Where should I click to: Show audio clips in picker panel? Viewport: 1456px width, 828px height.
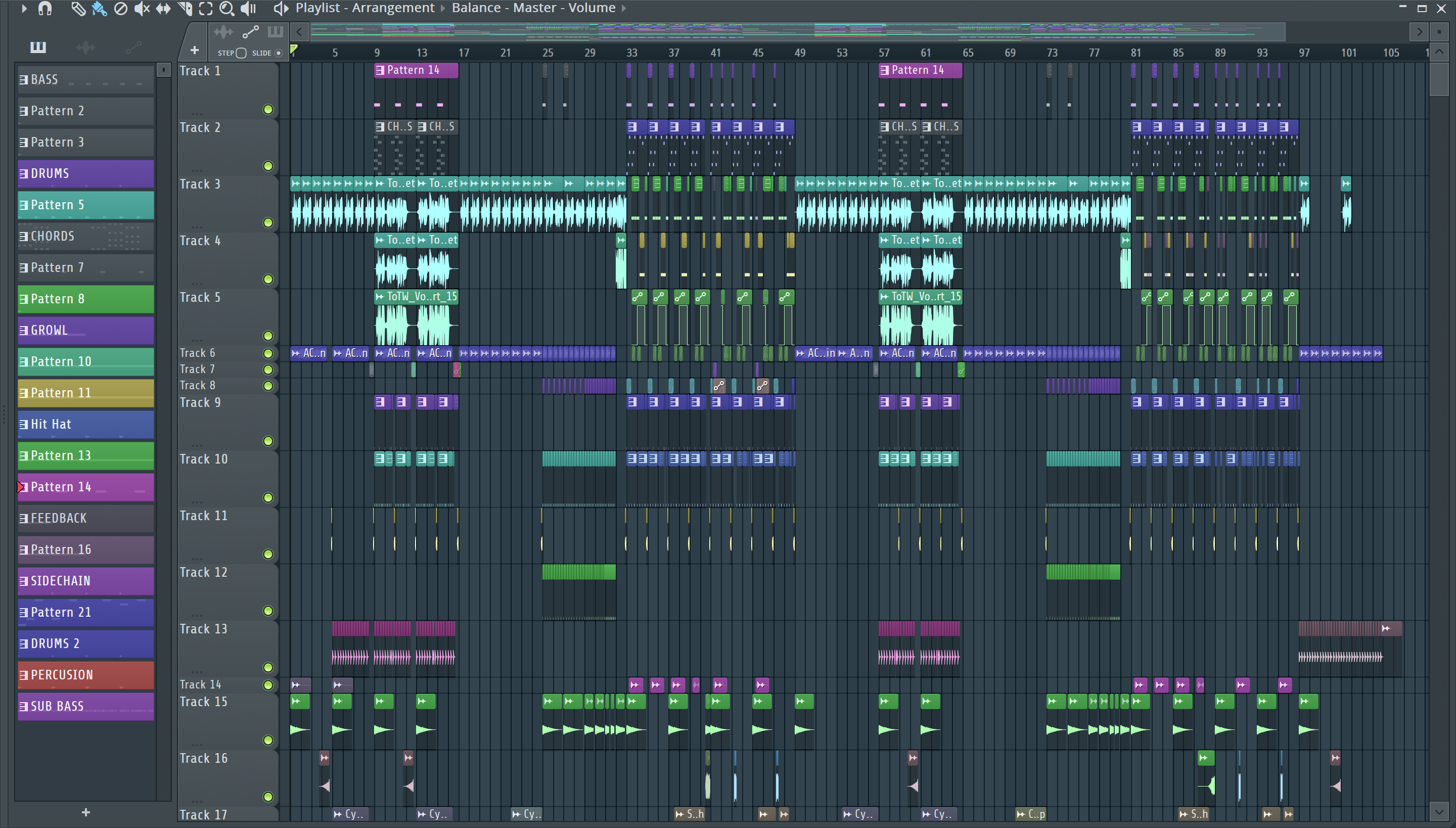[85, 47]
